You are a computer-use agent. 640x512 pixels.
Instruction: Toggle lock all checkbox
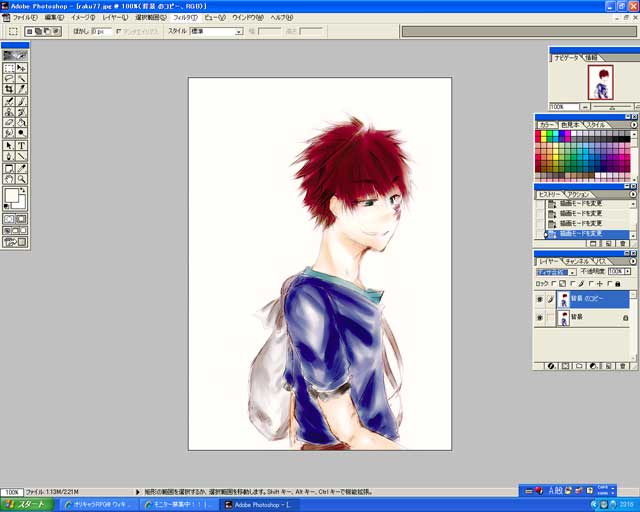tap(610, 283)
